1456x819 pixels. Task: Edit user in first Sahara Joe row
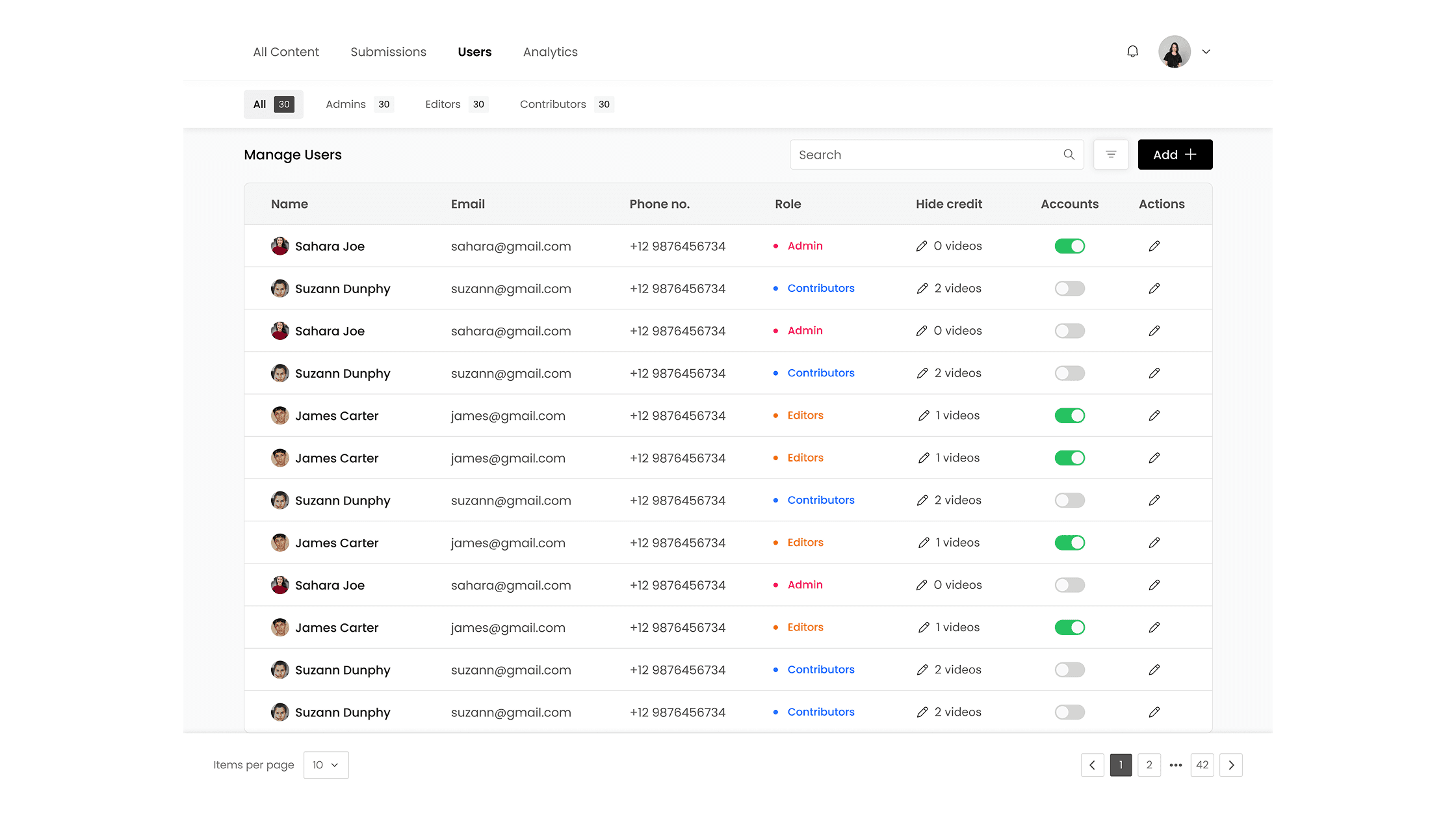tap(1154, 246)
